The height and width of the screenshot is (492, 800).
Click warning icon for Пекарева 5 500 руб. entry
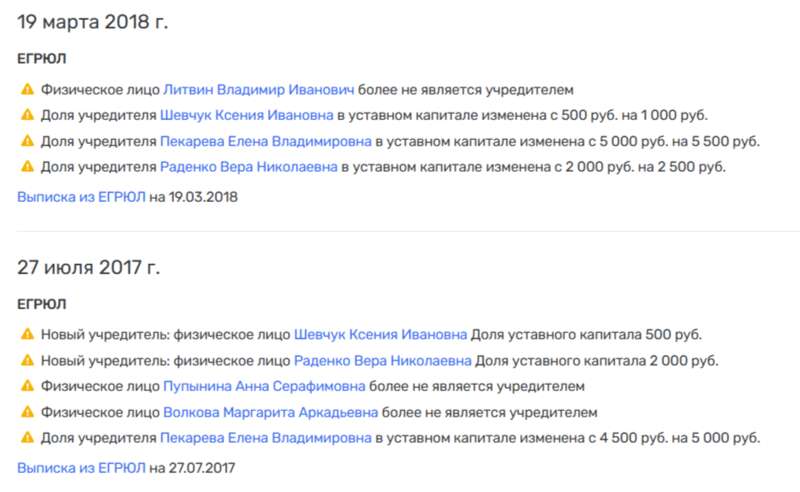point(25,140)
